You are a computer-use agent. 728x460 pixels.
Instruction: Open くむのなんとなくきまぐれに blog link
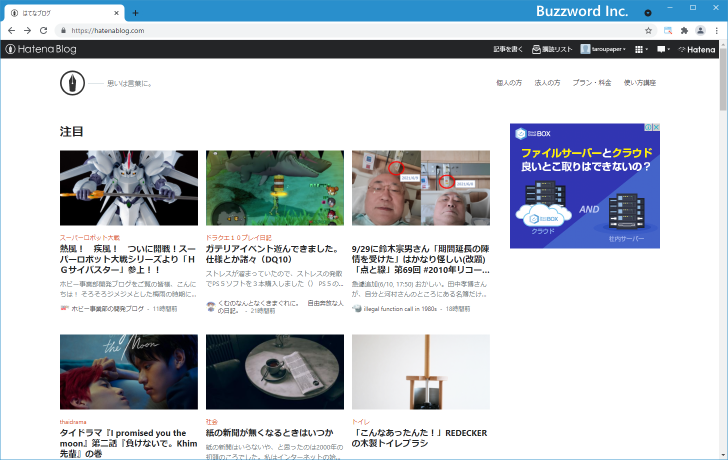[x=280, y=307]
